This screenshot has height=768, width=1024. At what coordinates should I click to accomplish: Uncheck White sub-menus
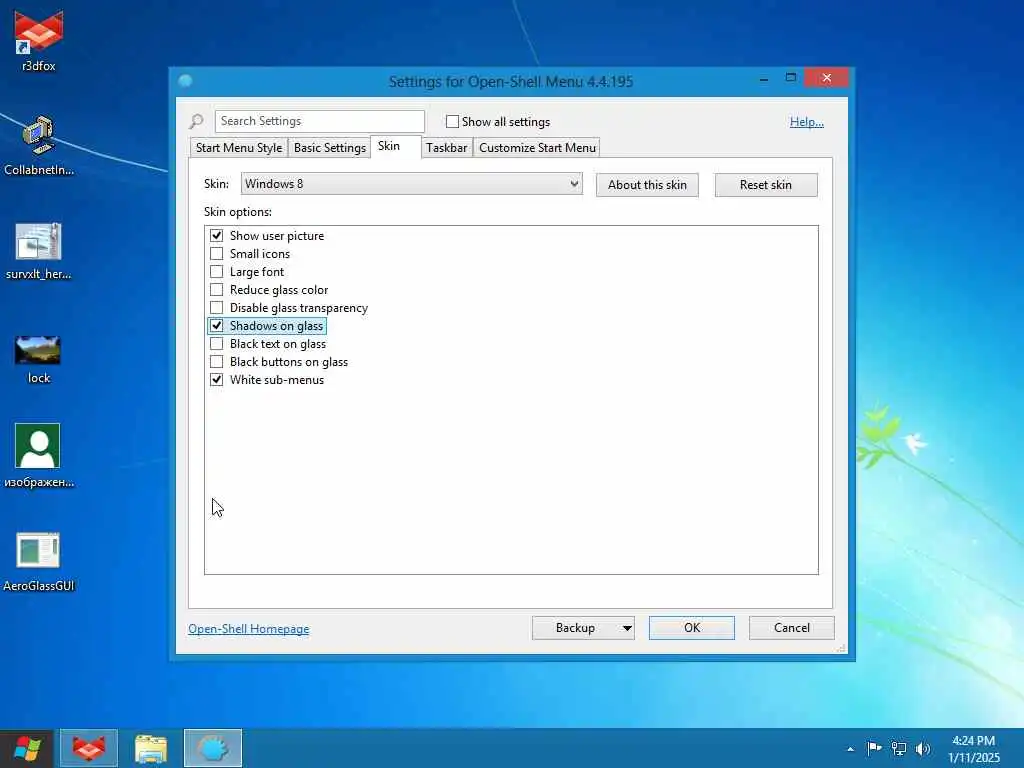pyautogui.click(x=217, y=379)
